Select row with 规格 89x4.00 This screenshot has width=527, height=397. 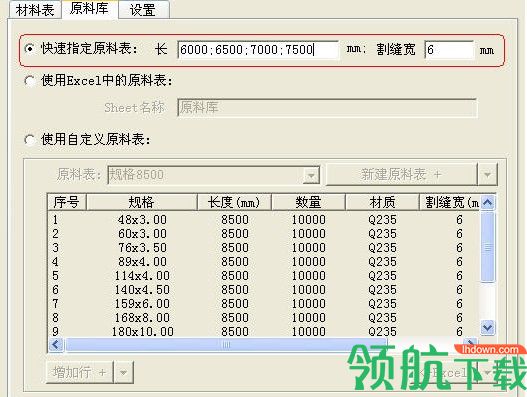[x=264, y=262]
